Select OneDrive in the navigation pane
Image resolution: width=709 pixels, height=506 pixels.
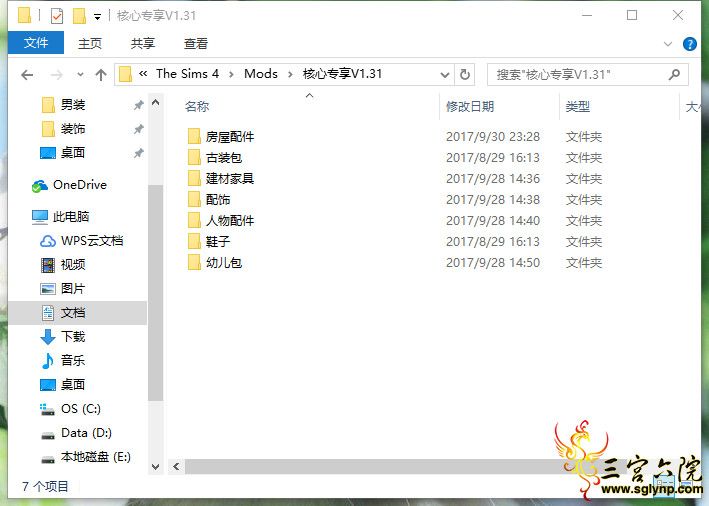tap(80, 185)
